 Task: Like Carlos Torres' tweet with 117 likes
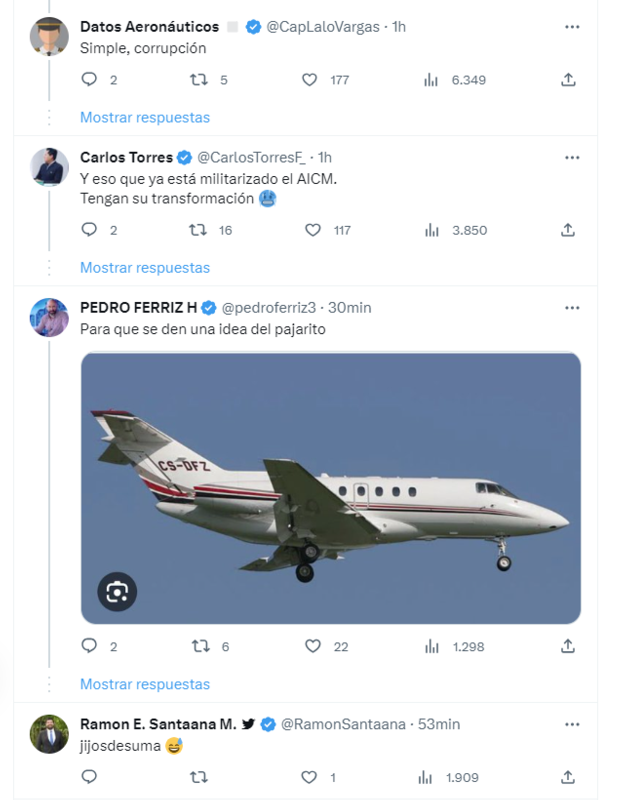(313, 230)
